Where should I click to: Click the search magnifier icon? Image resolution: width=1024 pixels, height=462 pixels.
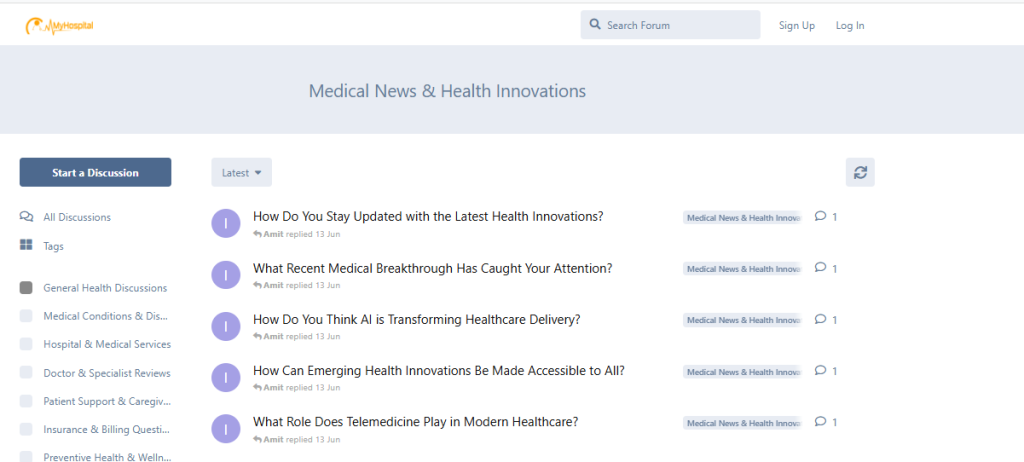[594, 24]
